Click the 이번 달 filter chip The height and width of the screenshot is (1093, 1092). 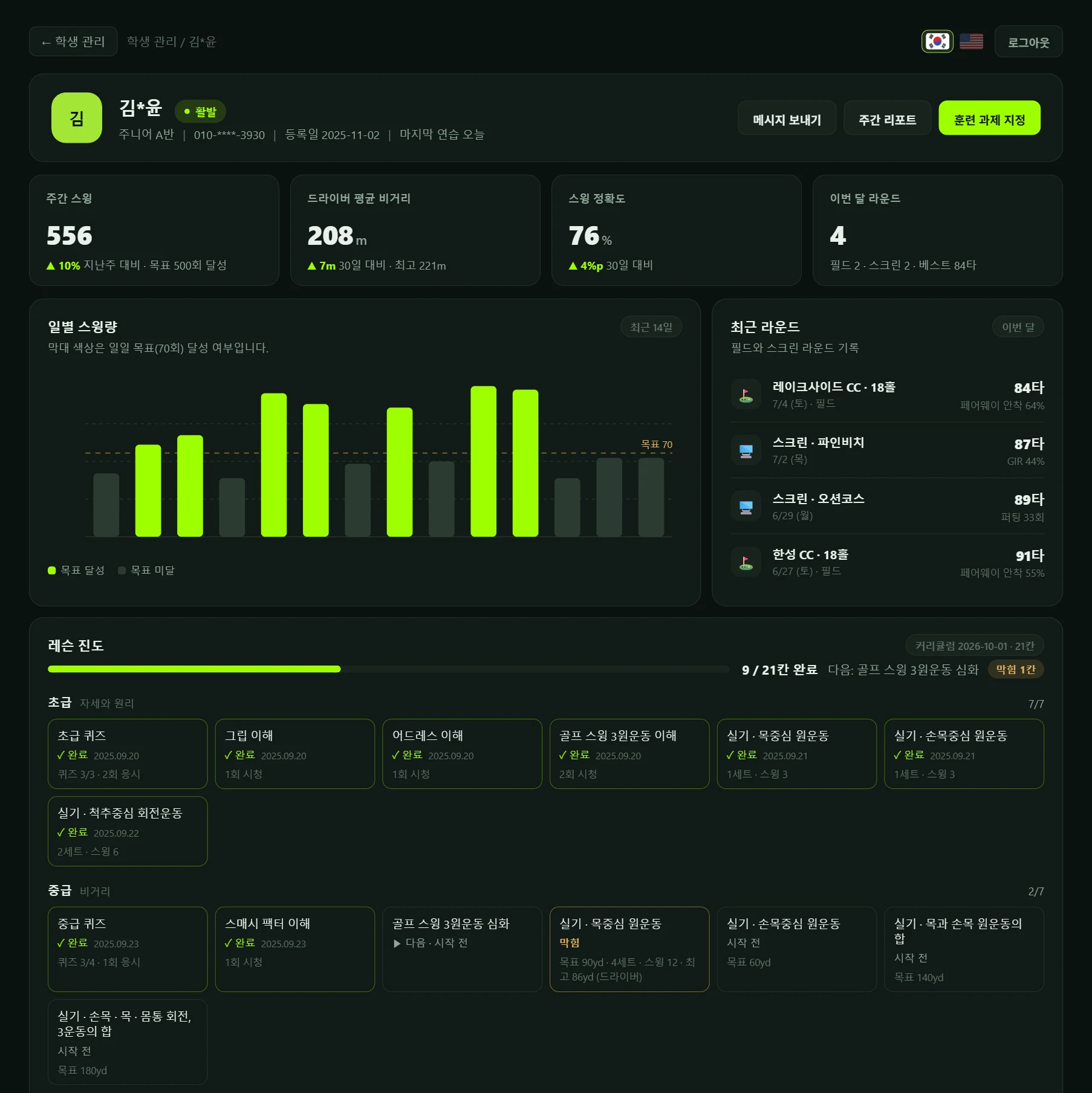tap(1018, 327)
